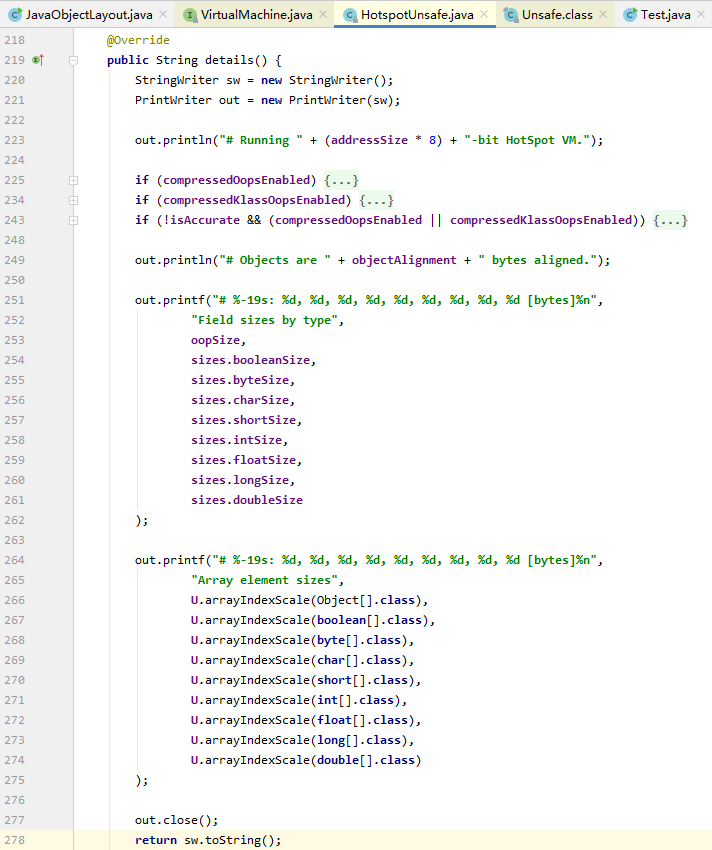The image size is (712, 850).
Task: Expand the folded block at line 234
Action: 74,200
